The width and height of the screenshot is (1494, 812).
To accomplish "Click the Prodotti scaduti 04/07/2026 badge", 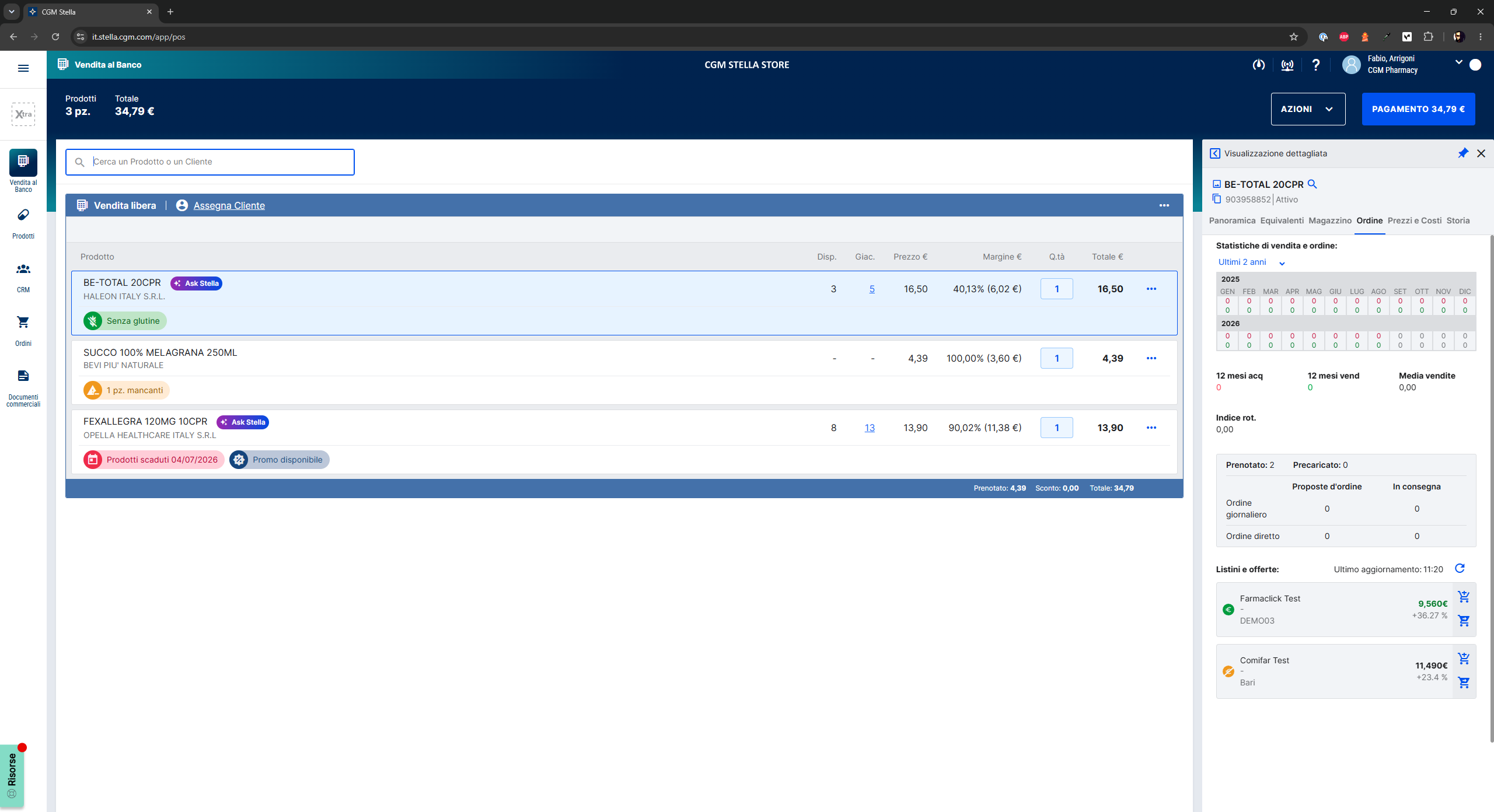I will click(x=153, y=460).
